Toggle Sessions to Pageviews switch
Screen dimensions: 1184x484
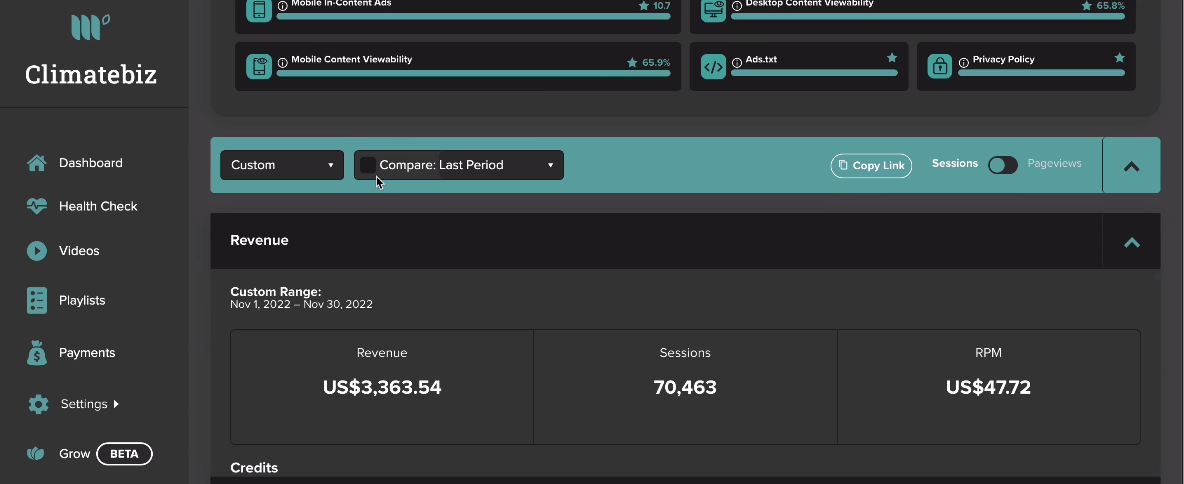coord(1003,165)
